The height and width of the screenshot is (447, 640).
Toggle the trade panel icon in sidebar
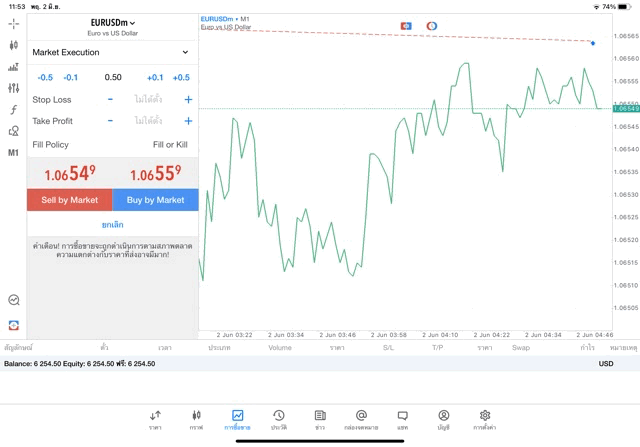pos(13,325)
